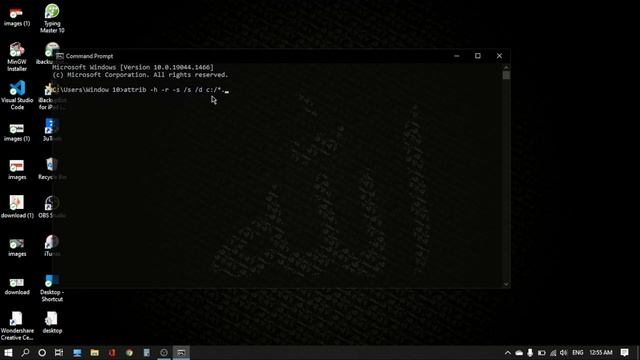Open the Command Prompt title bar system icon

click(x=60, y=56)
